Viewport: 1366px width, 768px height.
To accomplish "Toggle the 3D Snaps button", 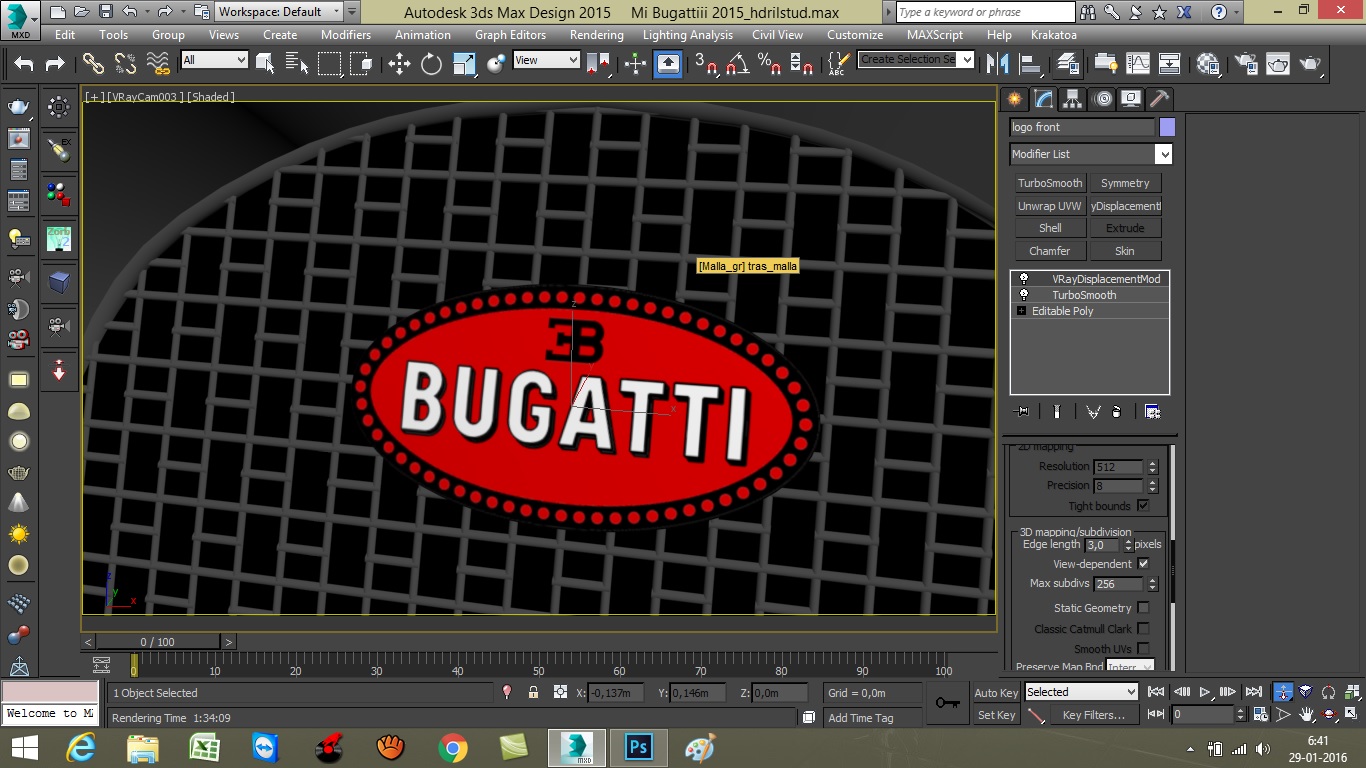I will (x=705, y=63).
